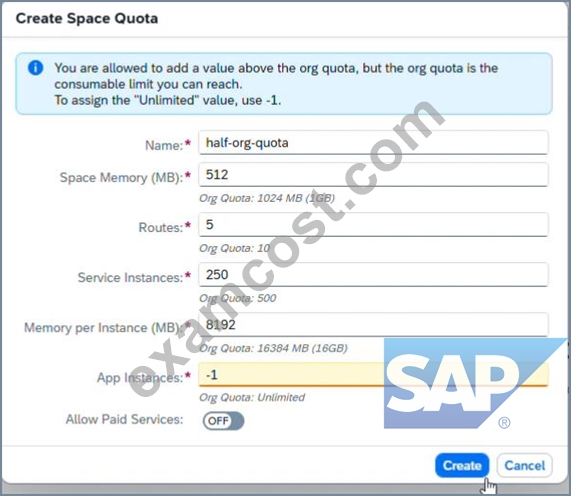Focus the Name field containing half-org-quota
Viewport: 571px width, 496px height.
click(x=373, y=143)
